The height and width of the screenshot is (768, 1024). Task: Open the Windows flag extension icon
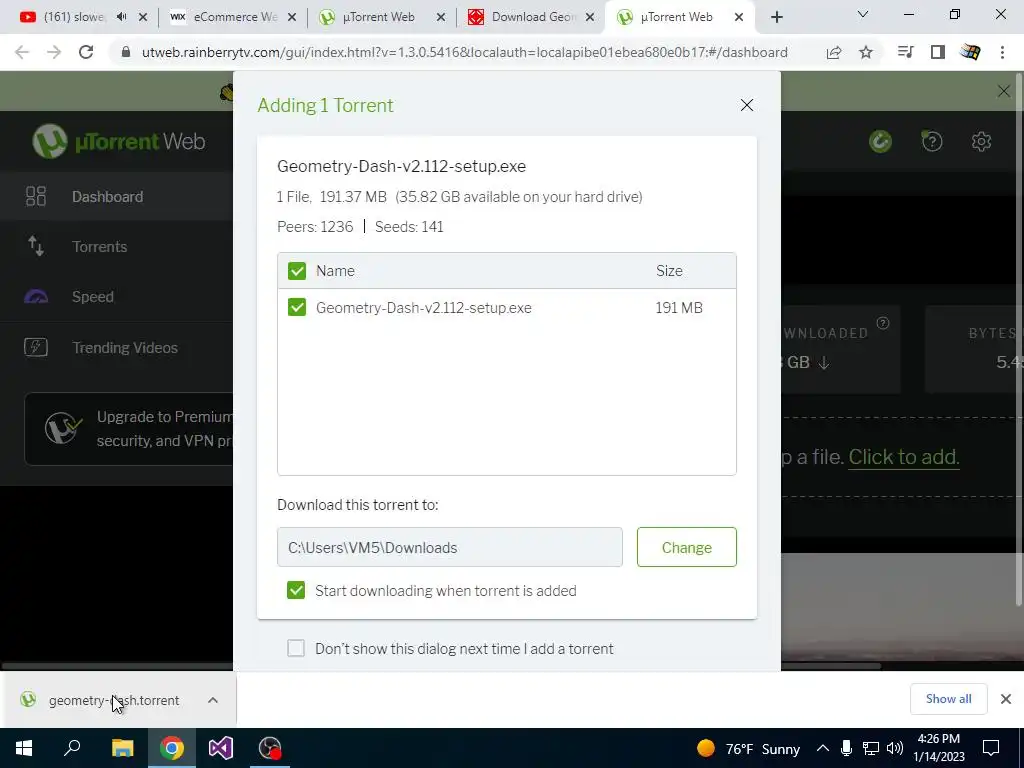tap(970, 52)
